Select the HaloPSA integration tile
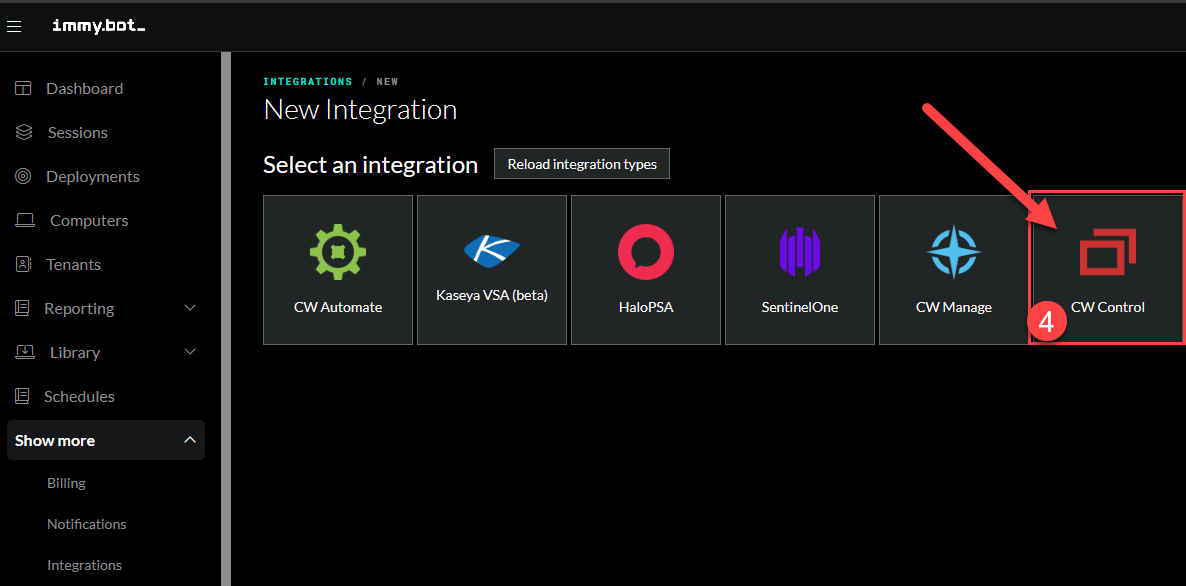This screenshot has height=586, width=1186. pyautogui.click(x=646, y=270)
